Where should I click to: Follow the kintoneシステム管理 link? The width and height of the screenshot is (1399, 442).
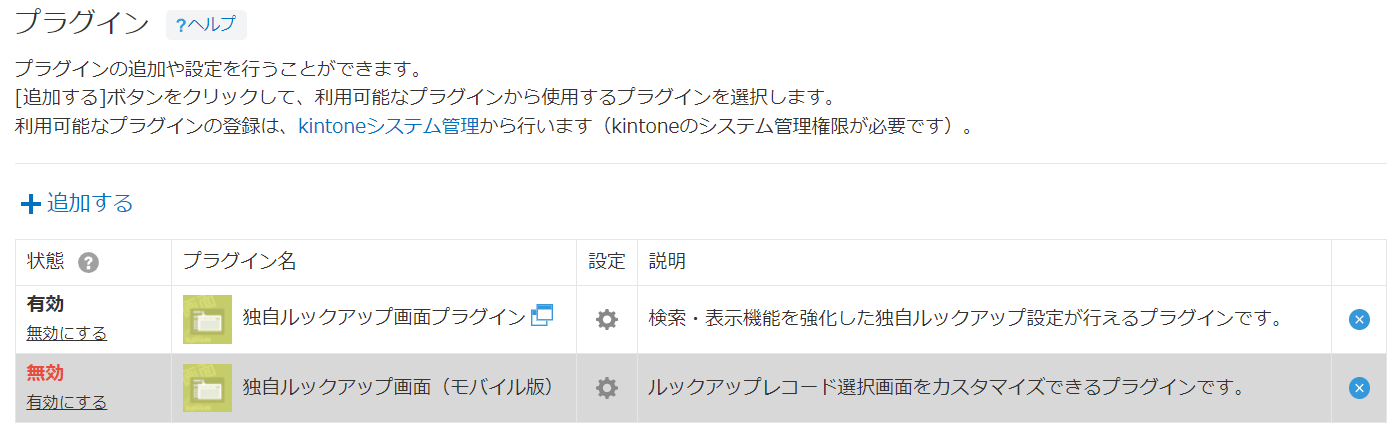click(389, 127)
